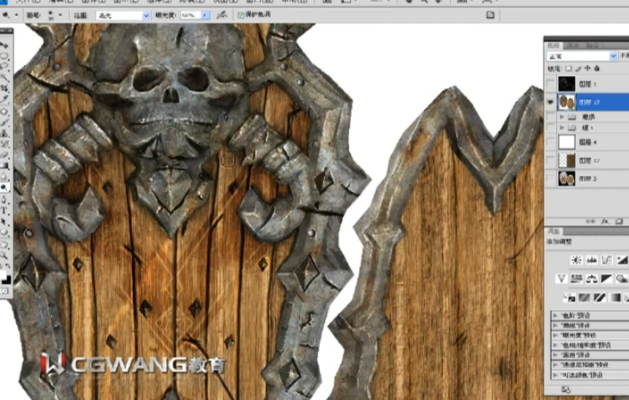Click the Exposure percentage field
This screenshot has width=629, height=400.
tap(190, 15)
